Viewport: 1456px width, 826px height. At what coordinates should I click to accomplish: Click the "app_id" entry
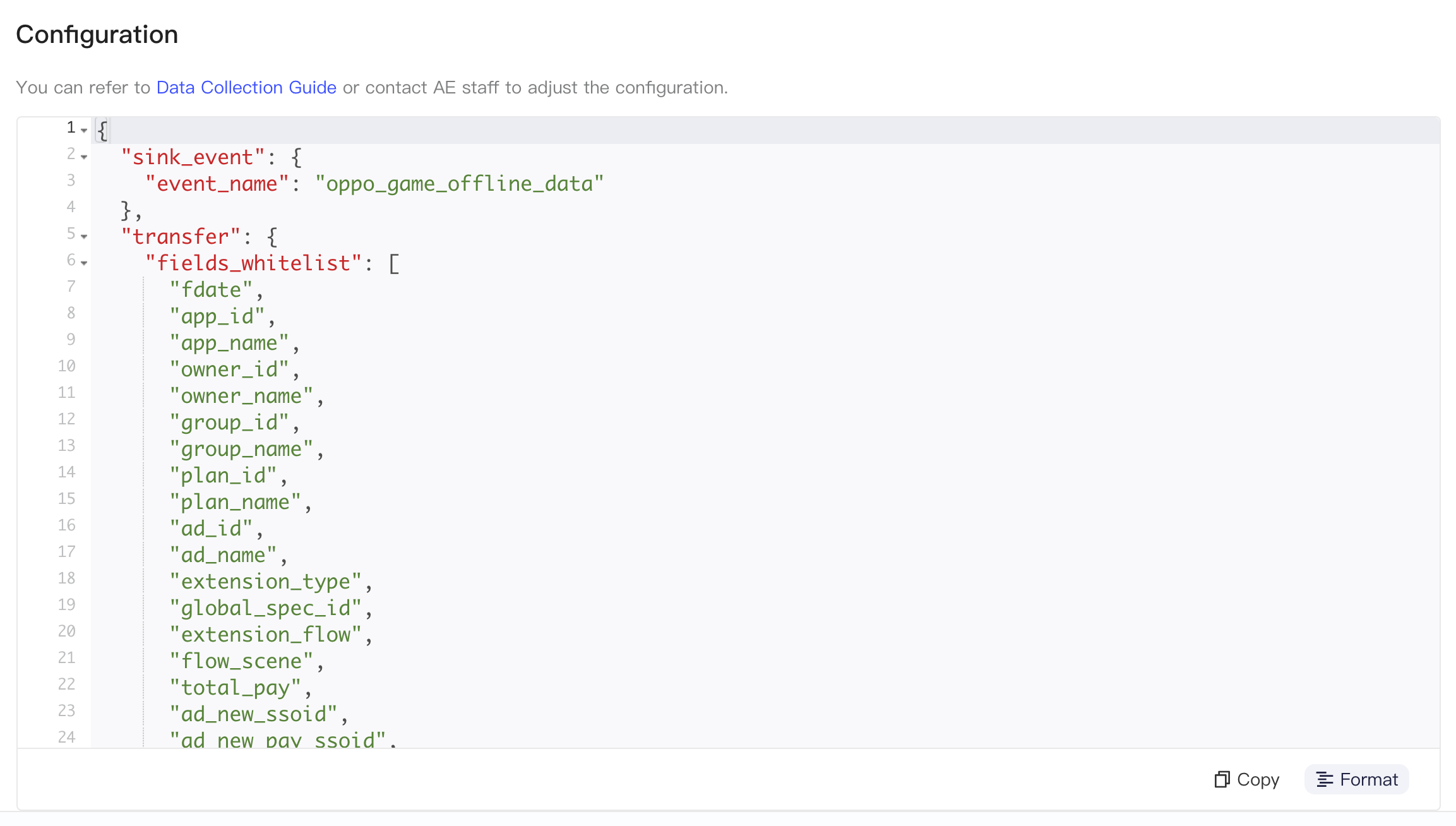(217, 316)
